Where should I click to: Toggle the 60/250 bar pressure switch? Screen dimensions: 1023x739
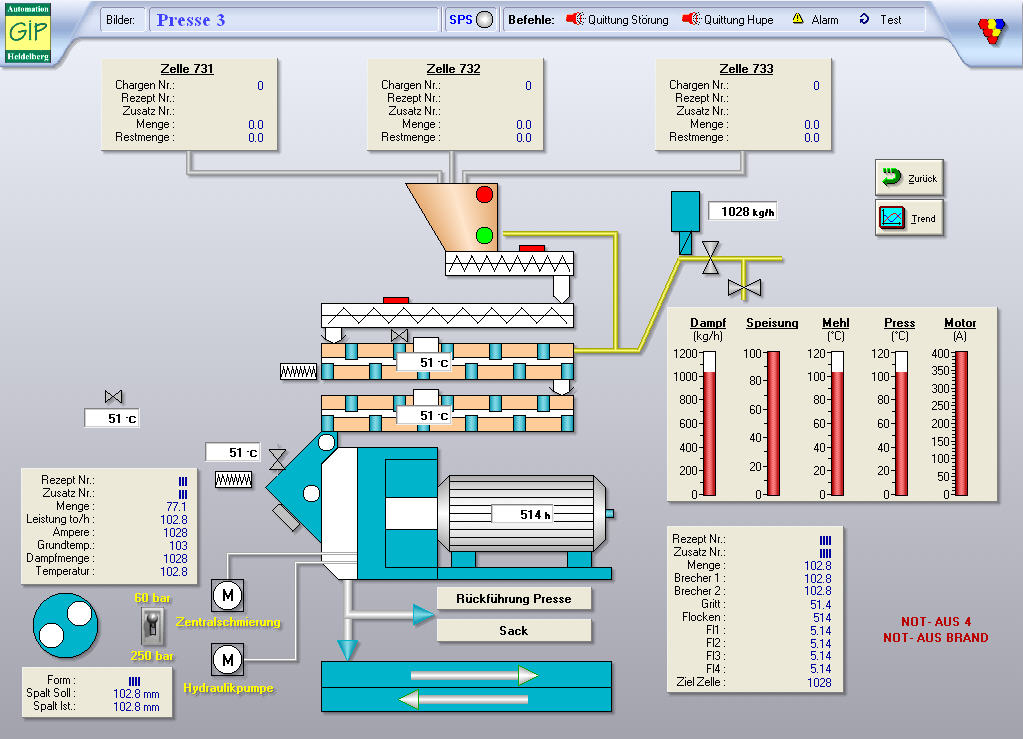151,627
